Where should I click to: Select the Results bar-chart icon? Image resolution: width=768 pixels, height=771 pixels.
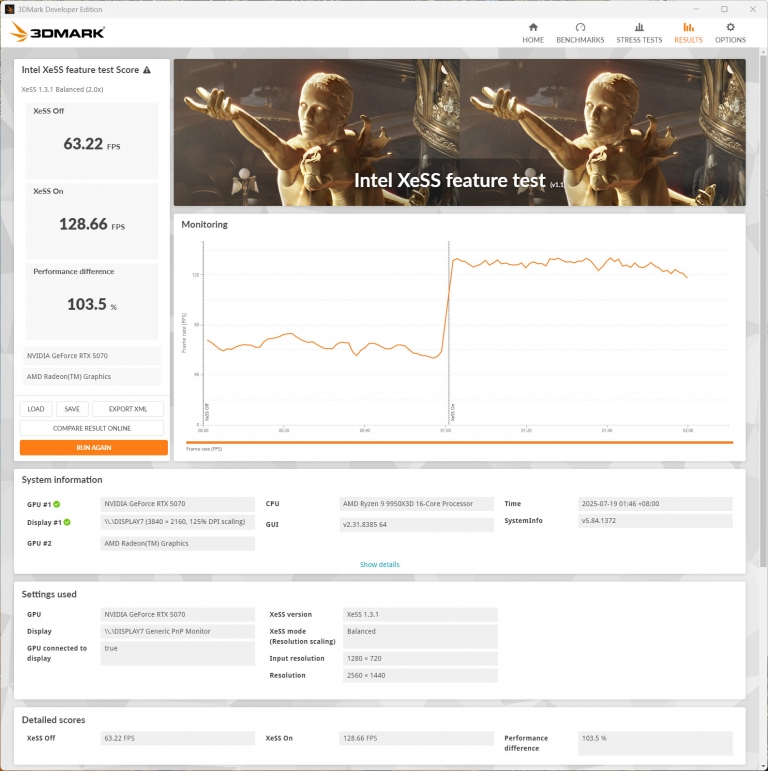(688, 27)
